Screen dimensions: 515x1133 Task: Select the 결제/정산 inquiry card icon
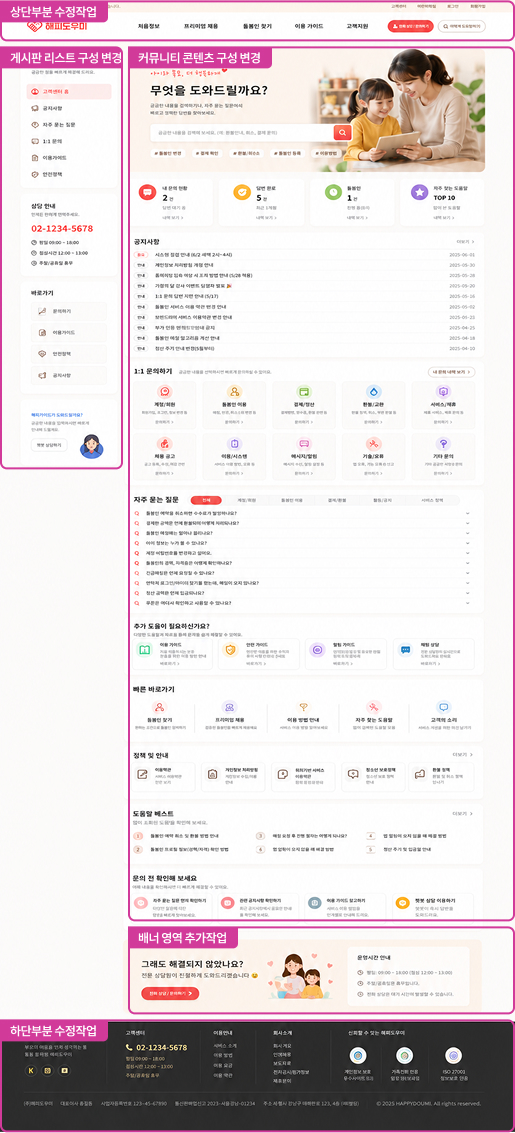pyautogui.click(x=304, y=391)
